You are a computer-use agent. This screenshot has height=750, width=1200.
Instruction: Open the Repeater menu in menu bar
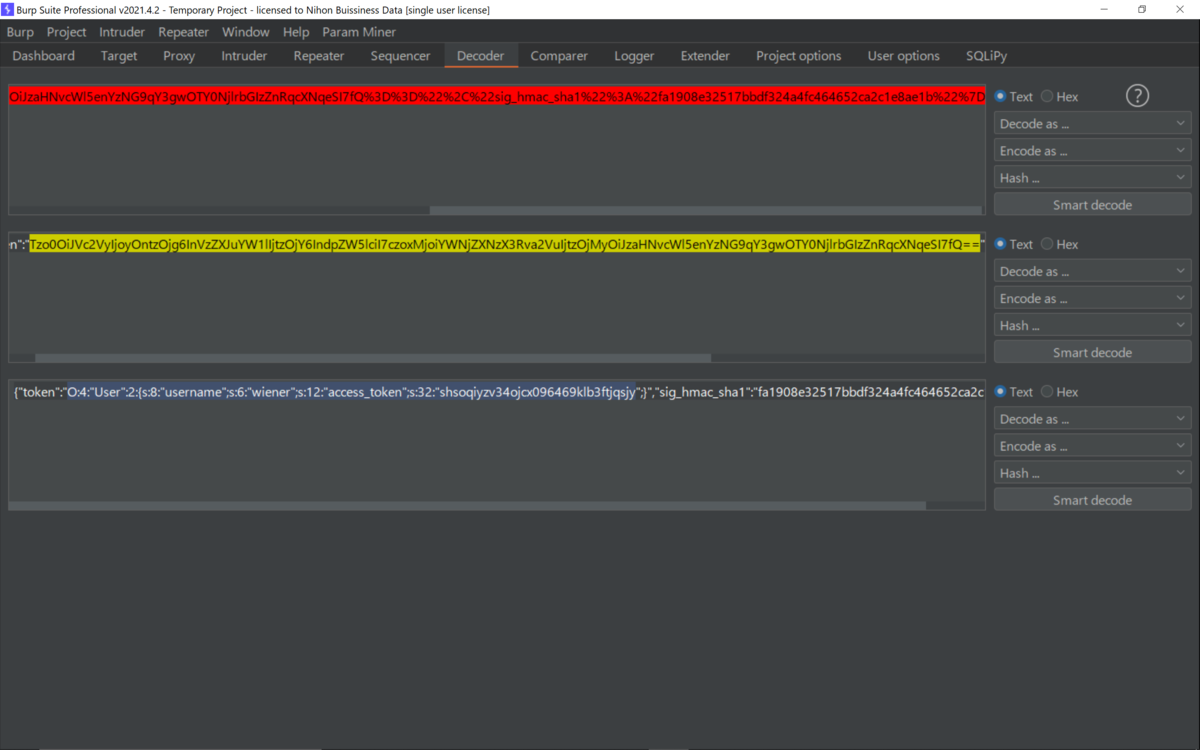point(184,32)
